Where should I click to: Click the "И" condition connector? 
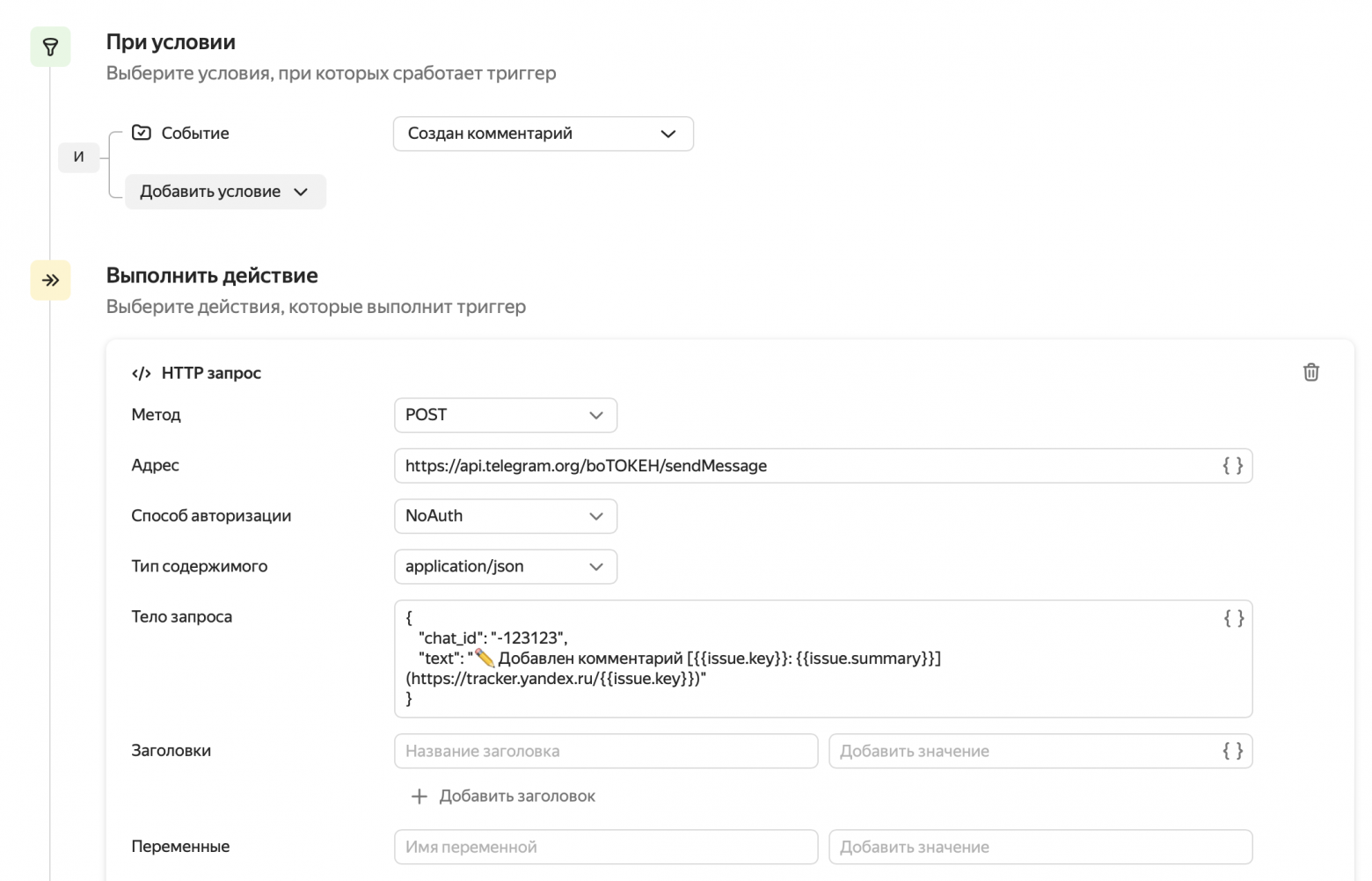click(x=79, y=157)
